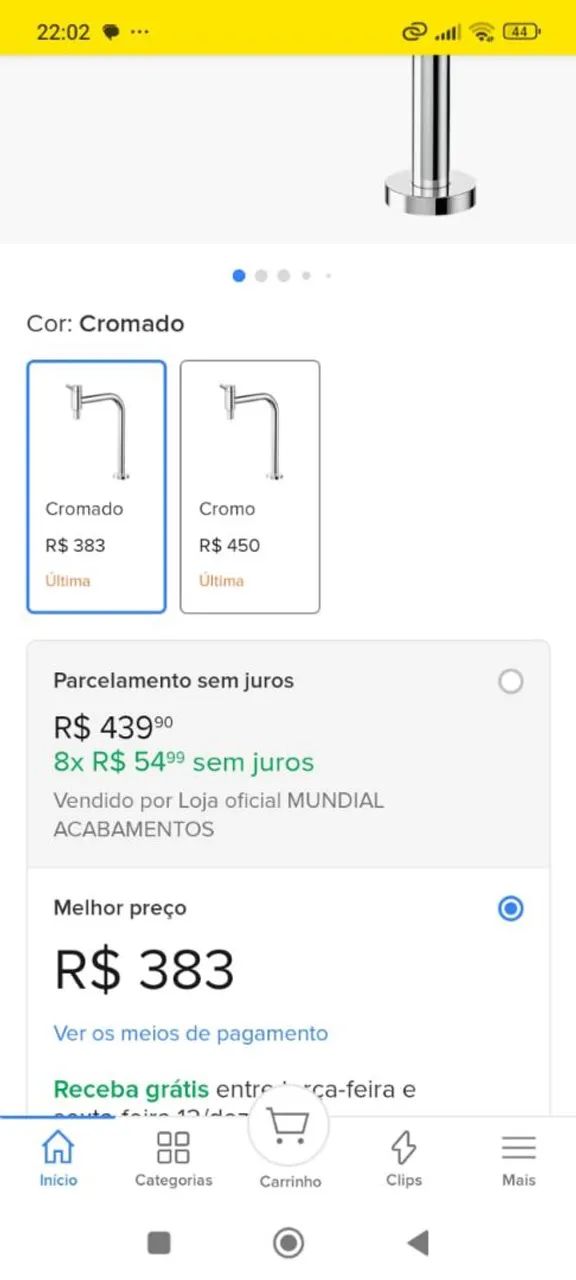Select the Melhor preço radio button
This screenshot has width=576, height=1280.
(x=511, y=908)
